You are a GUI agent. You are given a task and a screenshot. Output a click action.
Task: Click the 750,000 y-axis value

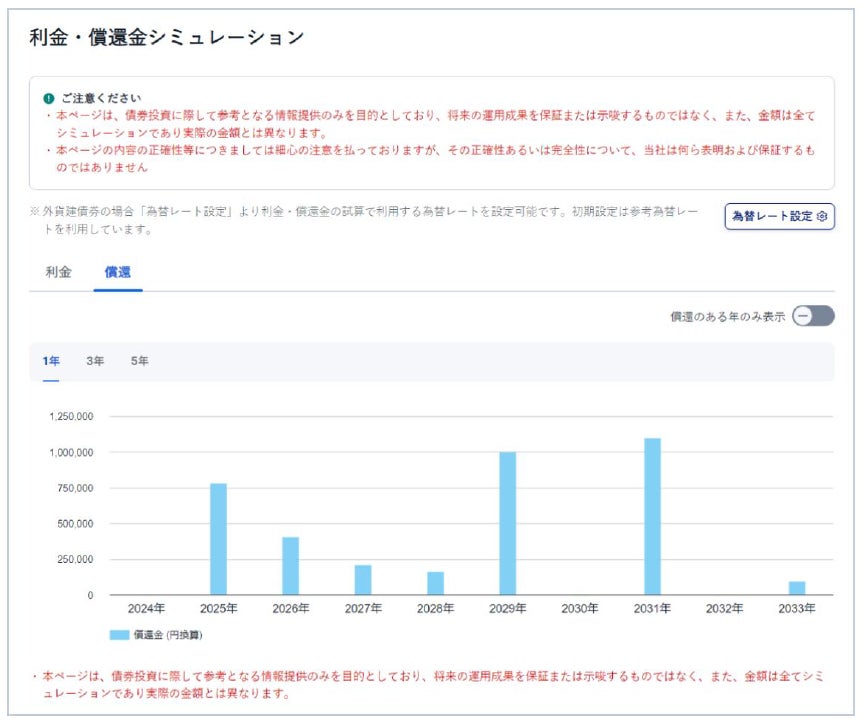coord(75,488)
